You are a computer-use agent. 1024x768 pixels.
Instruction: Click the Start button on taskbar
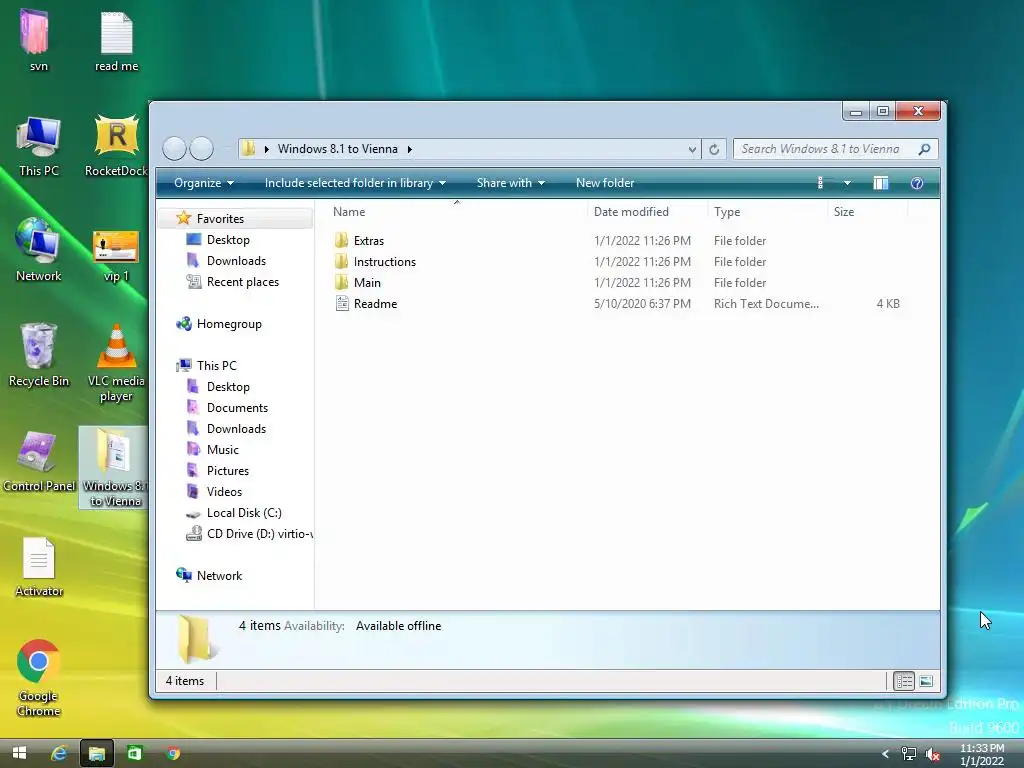point(20,753)
